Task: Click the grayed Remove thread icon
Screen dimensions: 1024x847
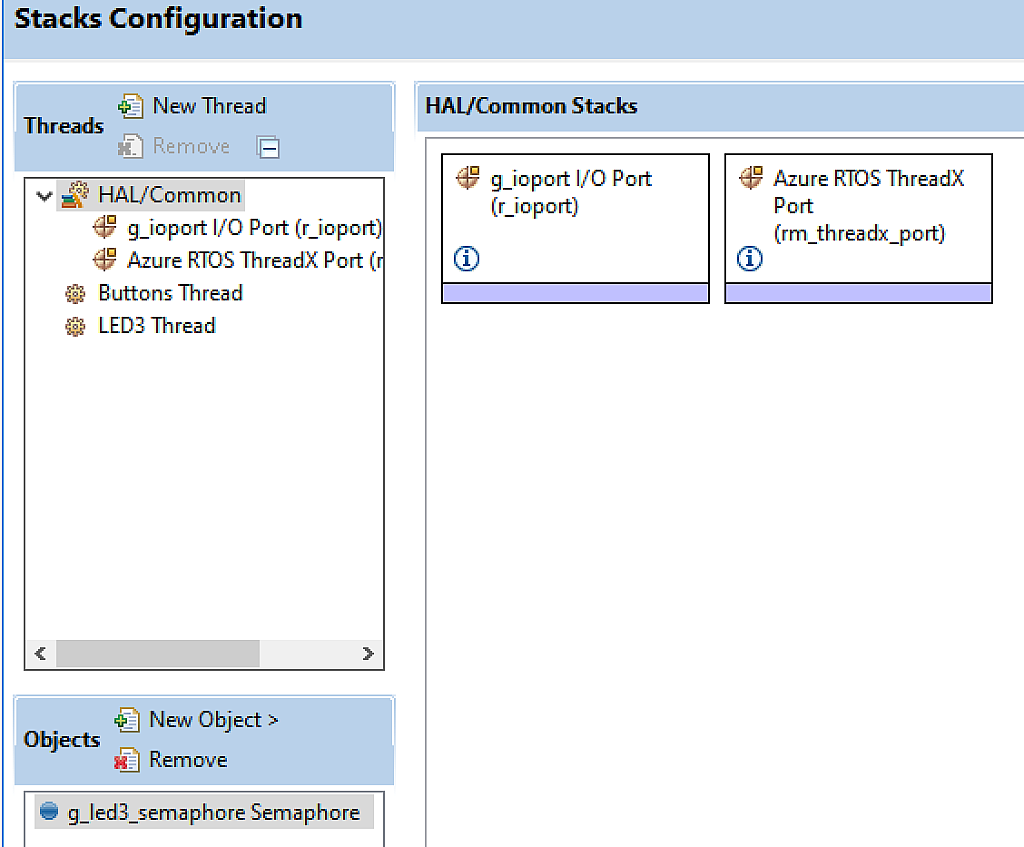Action: (x=131, y=145)
